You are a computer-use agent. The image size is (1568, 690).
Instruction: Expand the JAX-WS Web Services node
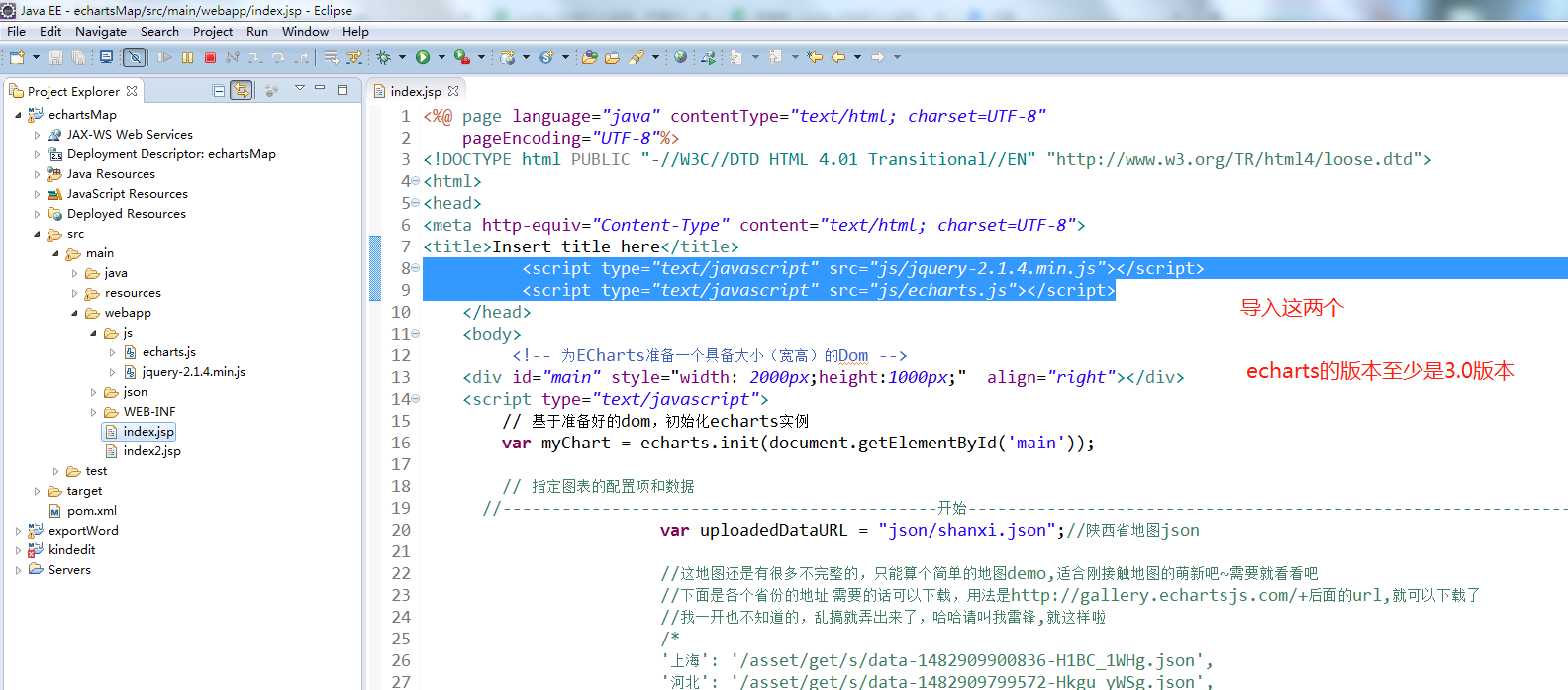37,135
